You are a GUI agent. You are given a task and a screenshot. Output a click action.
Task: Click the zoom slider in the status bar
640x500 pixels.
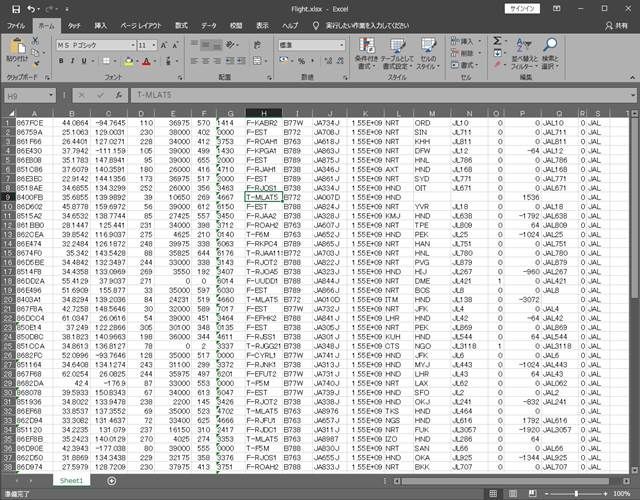(576, 493)
